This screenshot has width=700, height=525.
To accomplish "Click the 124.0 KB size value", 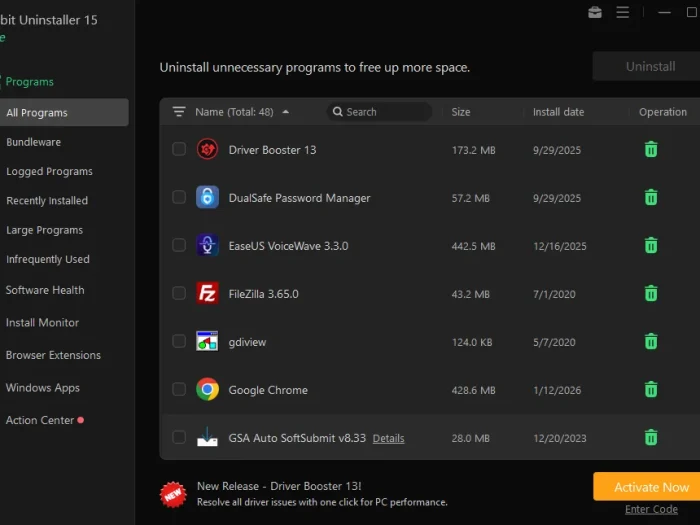I will coord(472,342).
